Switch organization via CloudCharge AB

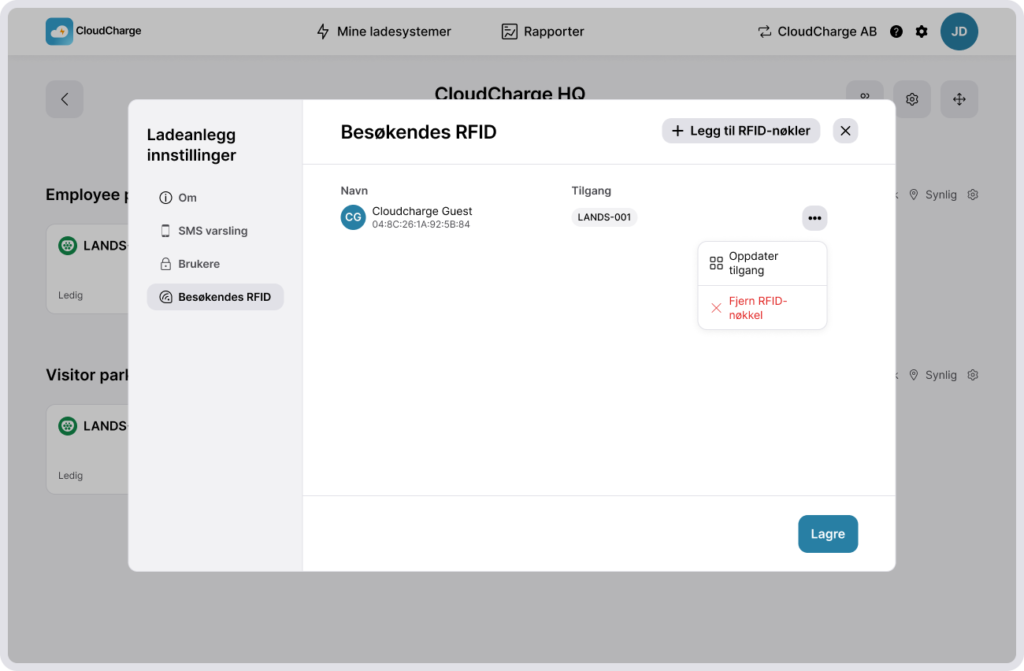pos(817,31)
